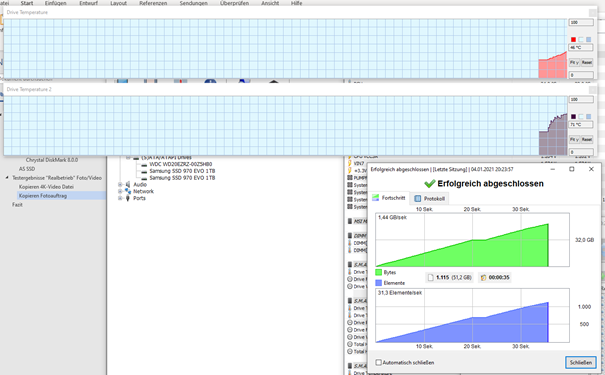Image resolution: width=605 pixels, height=375 pixels.
Task: Pick blue grid color swatch in Drive Temperature
Action: [x=588, y=39]
